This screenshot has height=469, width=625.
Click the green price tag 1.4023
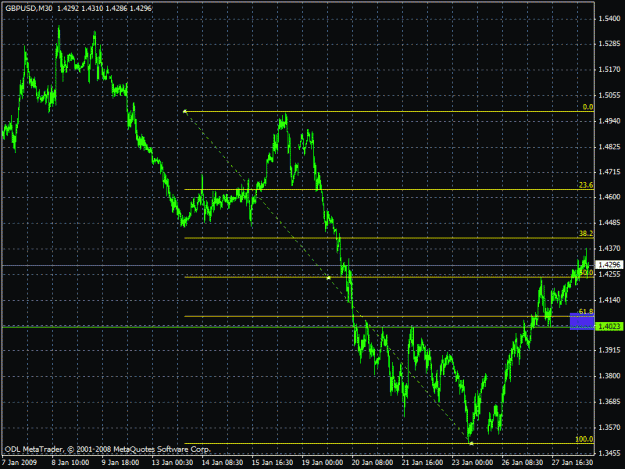pos(609,327)
